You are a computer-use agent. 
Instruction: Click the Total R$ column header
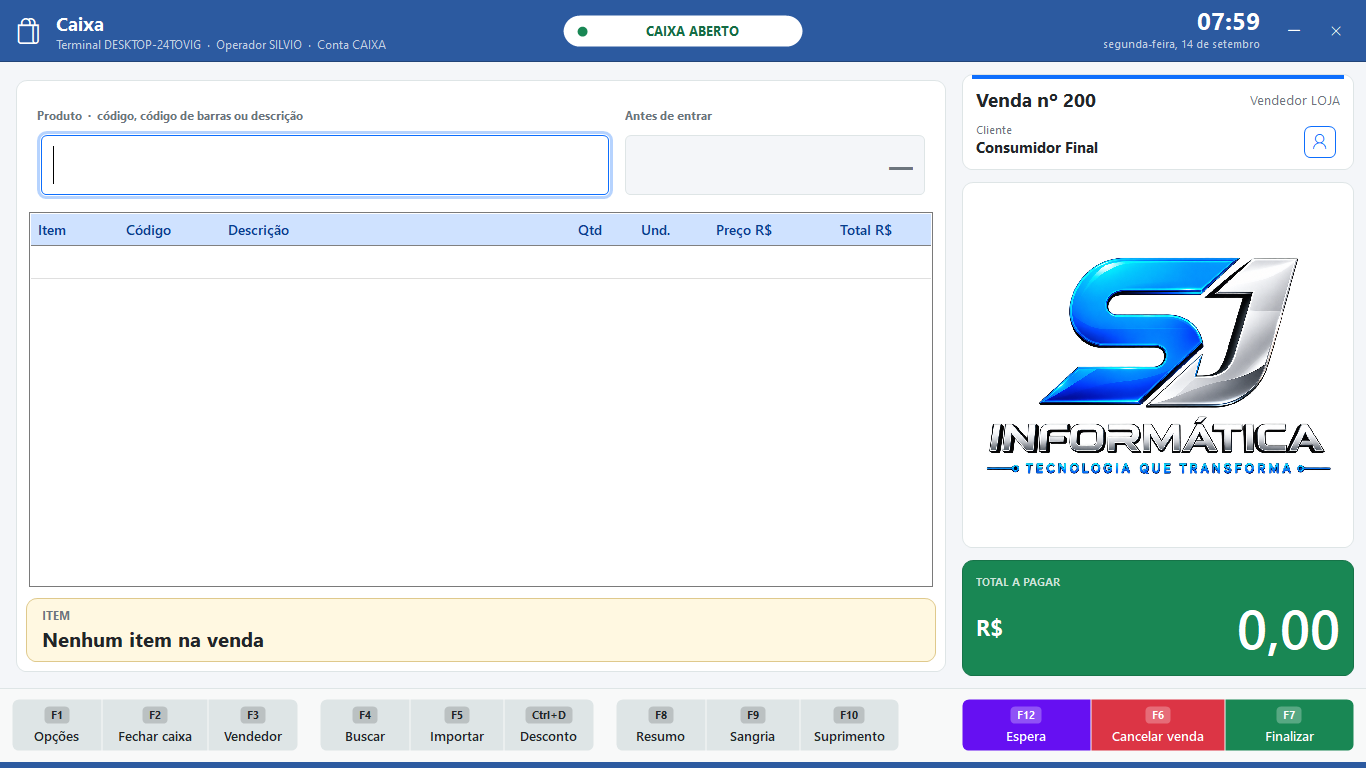click(x=866, y=230)
